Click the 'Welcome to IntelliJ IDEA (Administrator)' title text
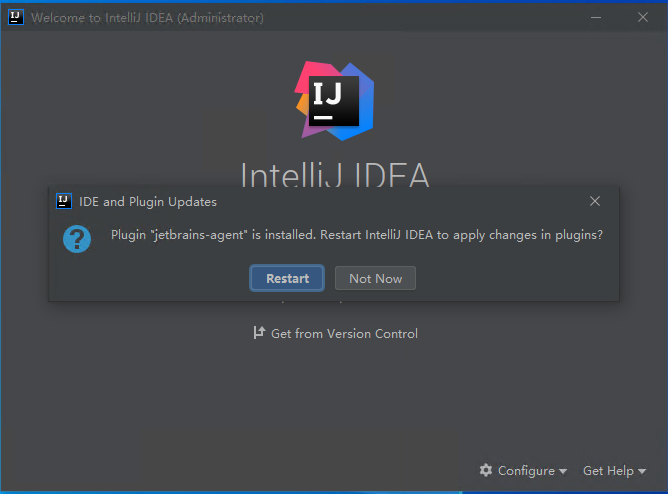The image size is (668, 494). [147, 17]
